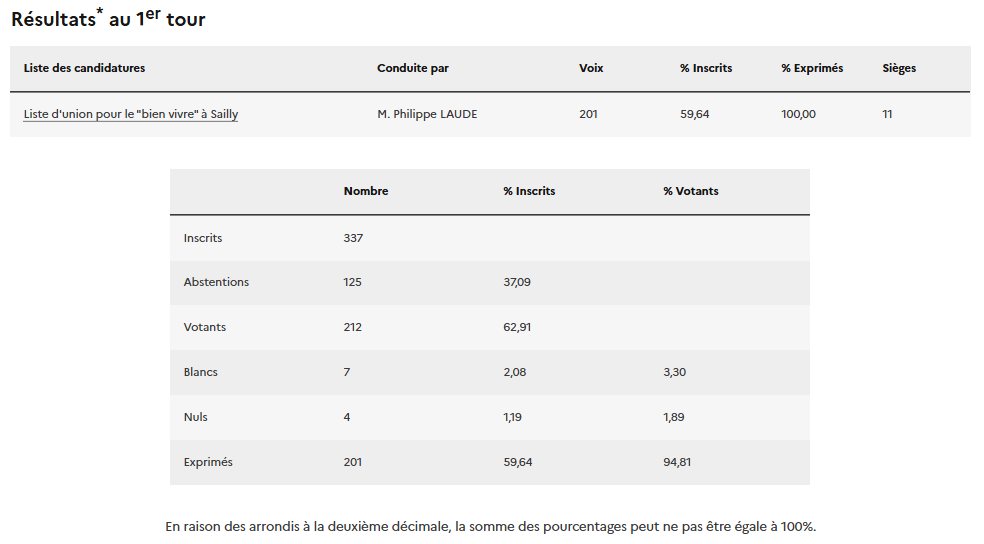Select the Nuls row label
Screen dimensions: 984x544
(196, 417)
